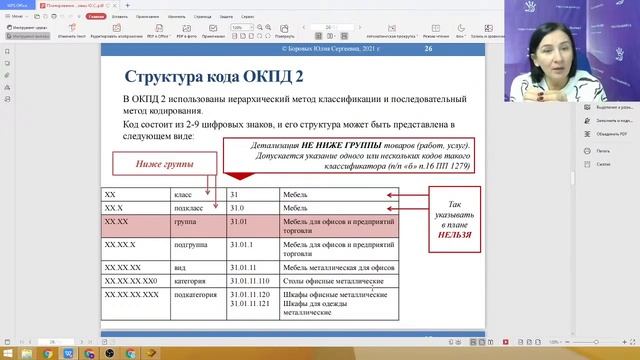
Task: Switch to the Примечание ribbon tab
Action: tap(147, 16)
